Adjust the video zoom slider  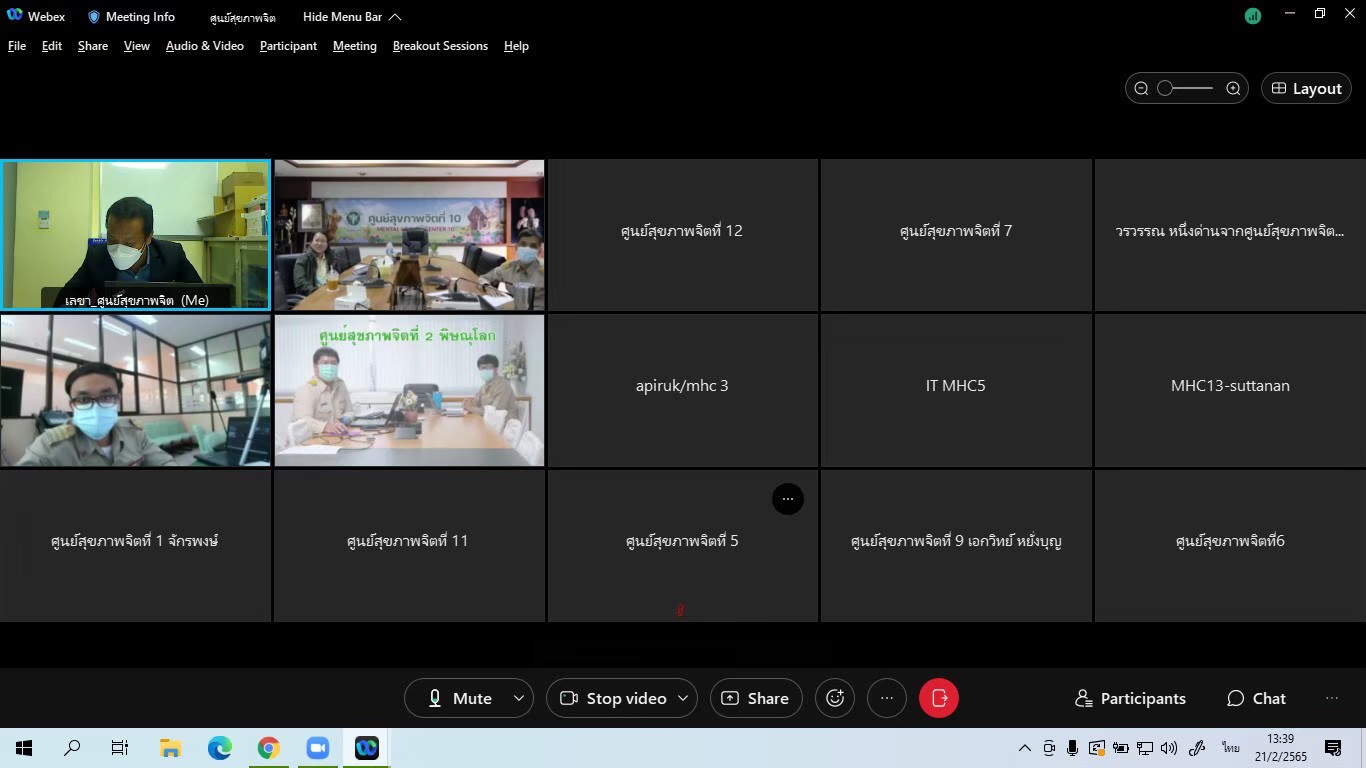click(1165, 88)
